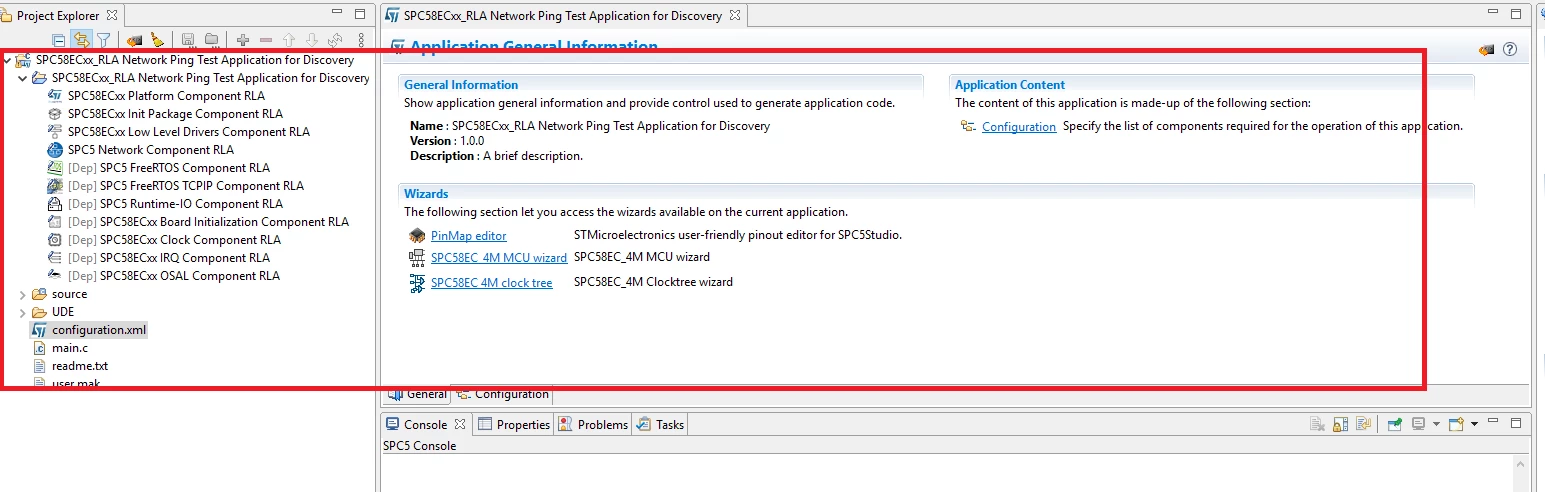Close the Project Explorer view tab
The image size is (1545, 492).
[x=112, y=16]
